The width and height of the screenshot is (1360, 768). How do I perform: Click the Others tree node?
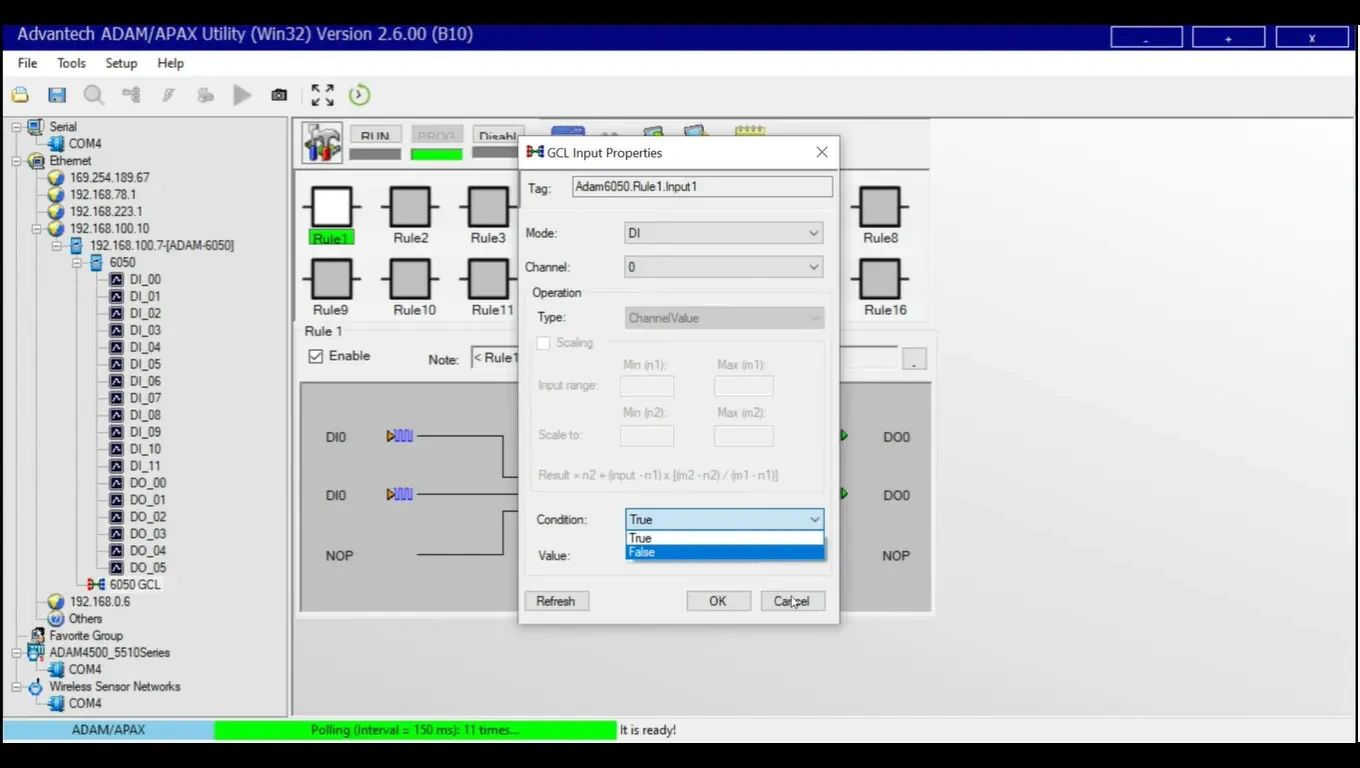pyautogui.click(x=85, y=618)
